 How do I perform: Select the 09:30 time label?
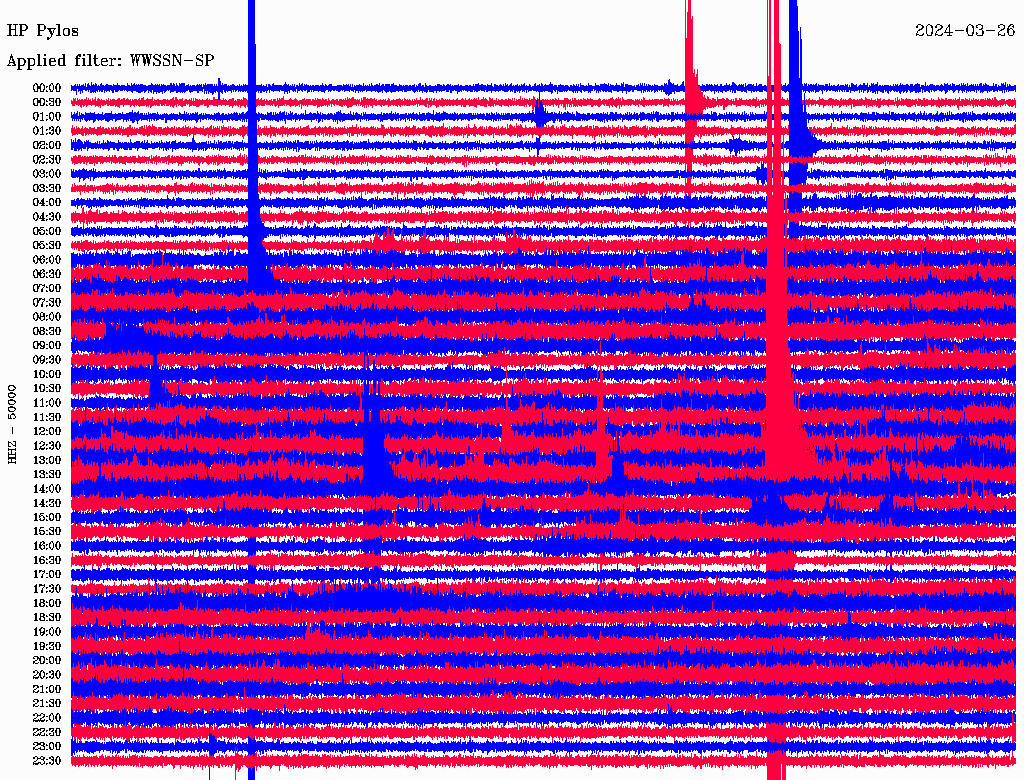[46, 359]
